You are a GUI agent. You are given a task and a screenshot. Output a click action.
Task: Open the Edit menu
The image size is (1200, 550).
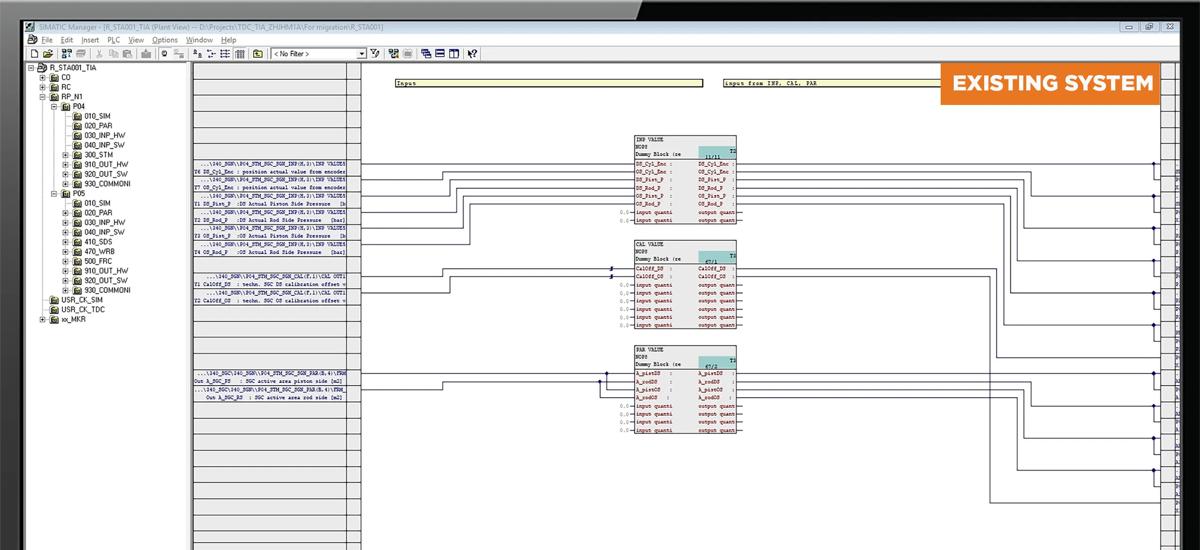[67, 40]
